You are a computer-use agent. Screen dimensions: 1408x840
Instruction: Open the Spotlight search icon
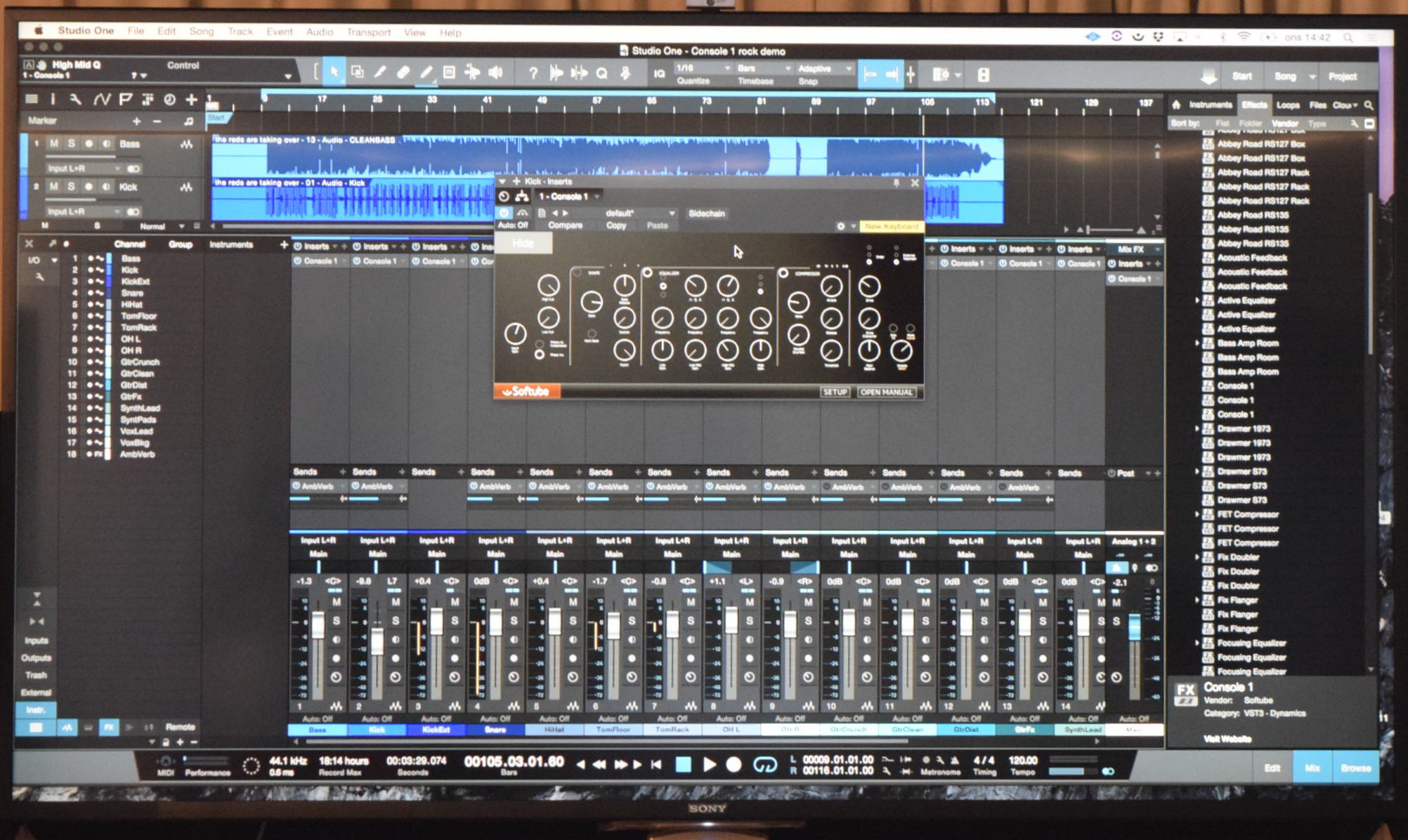(x=1348, y=37)
